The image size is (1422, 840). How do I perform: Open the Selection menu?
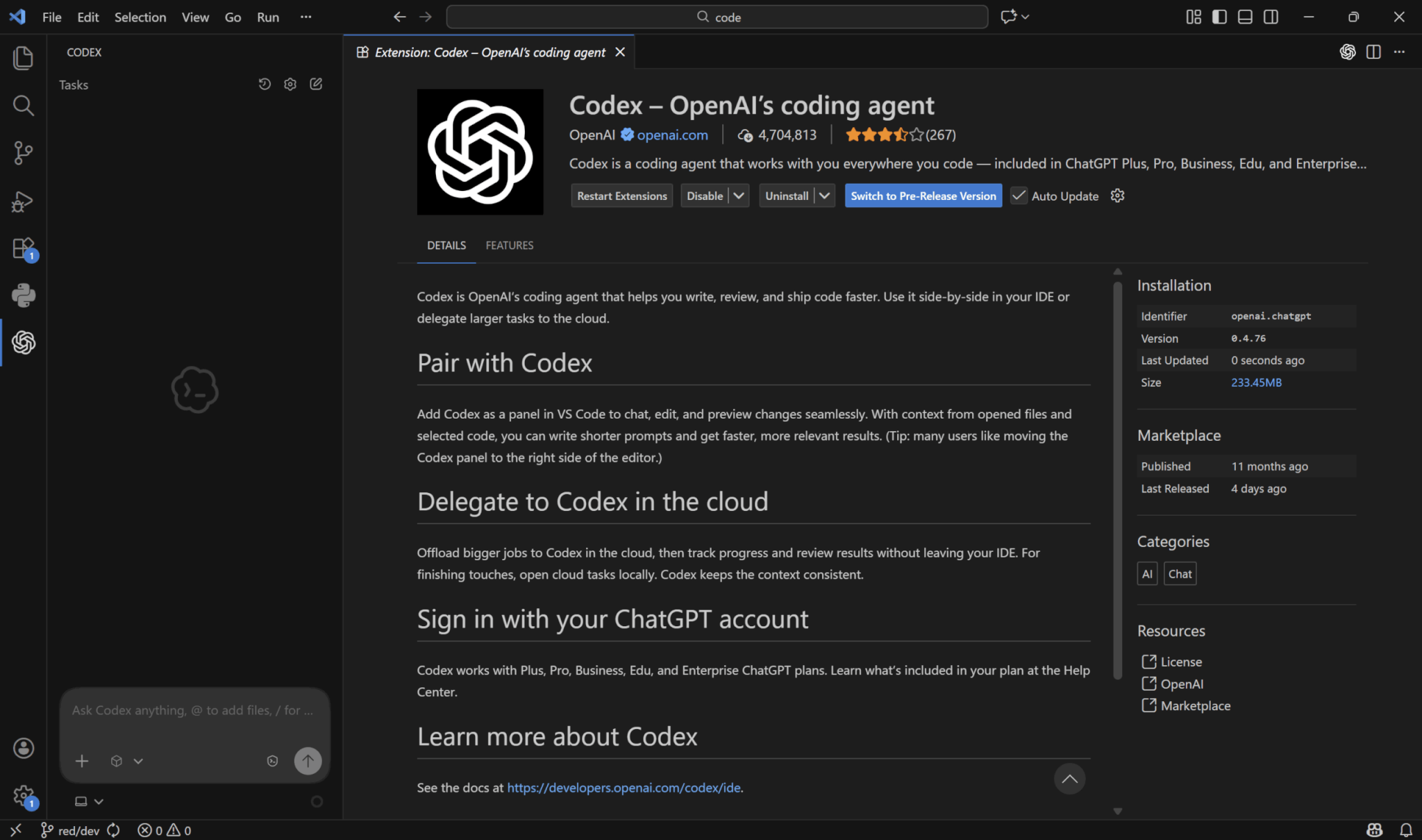point(140,17)
